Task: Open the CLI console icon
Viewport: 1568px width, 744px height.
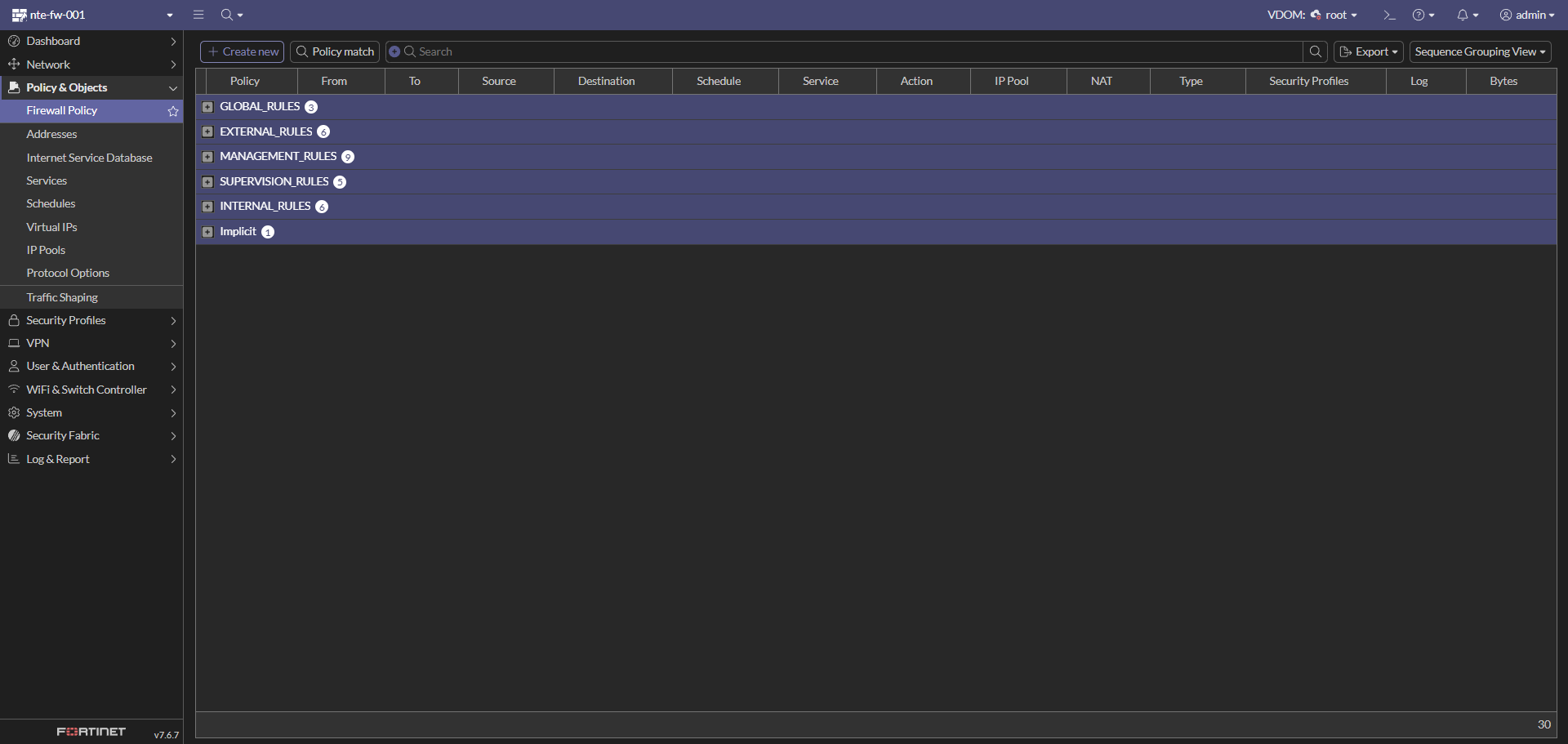Action: point(1389,15)
